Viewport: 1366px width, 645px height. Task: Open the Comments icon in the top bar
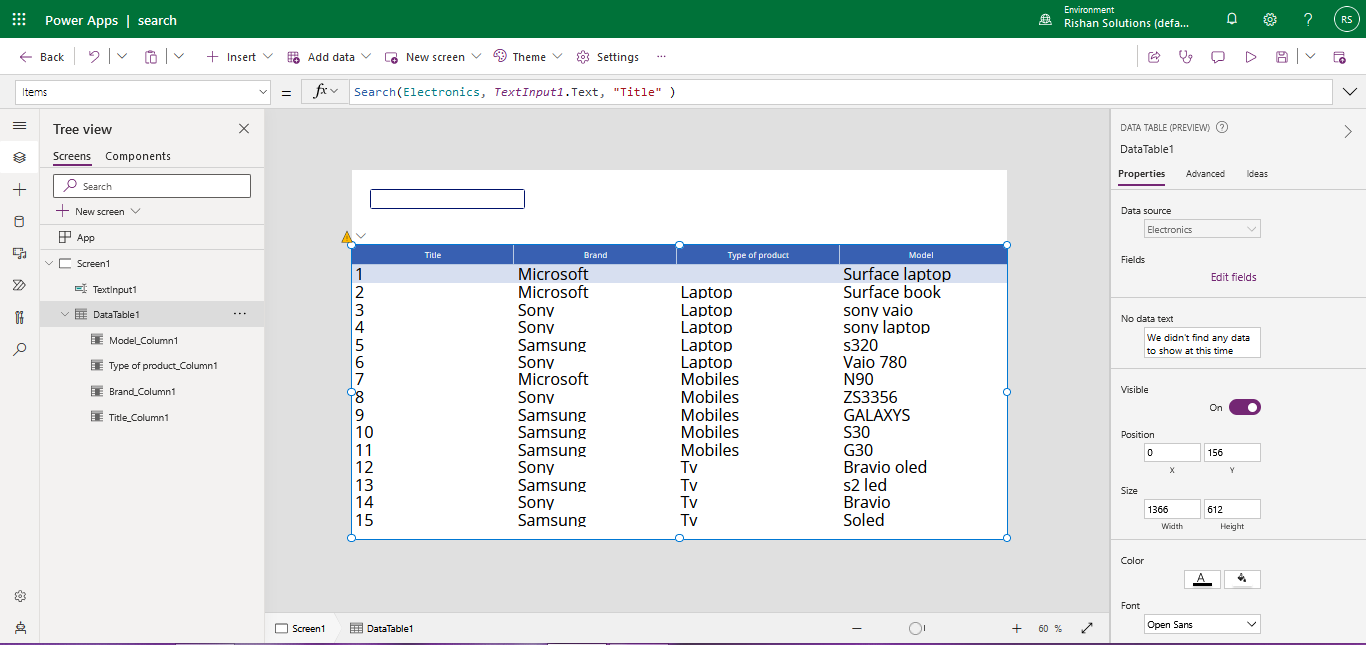point(1218,56)
